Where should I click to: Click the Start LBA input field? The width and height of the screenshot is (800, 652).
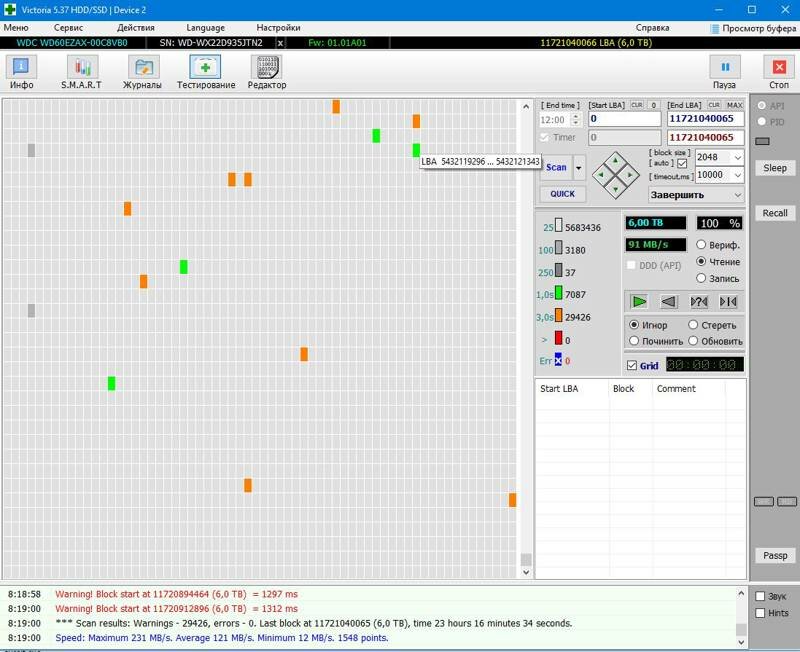coord(624,119)
